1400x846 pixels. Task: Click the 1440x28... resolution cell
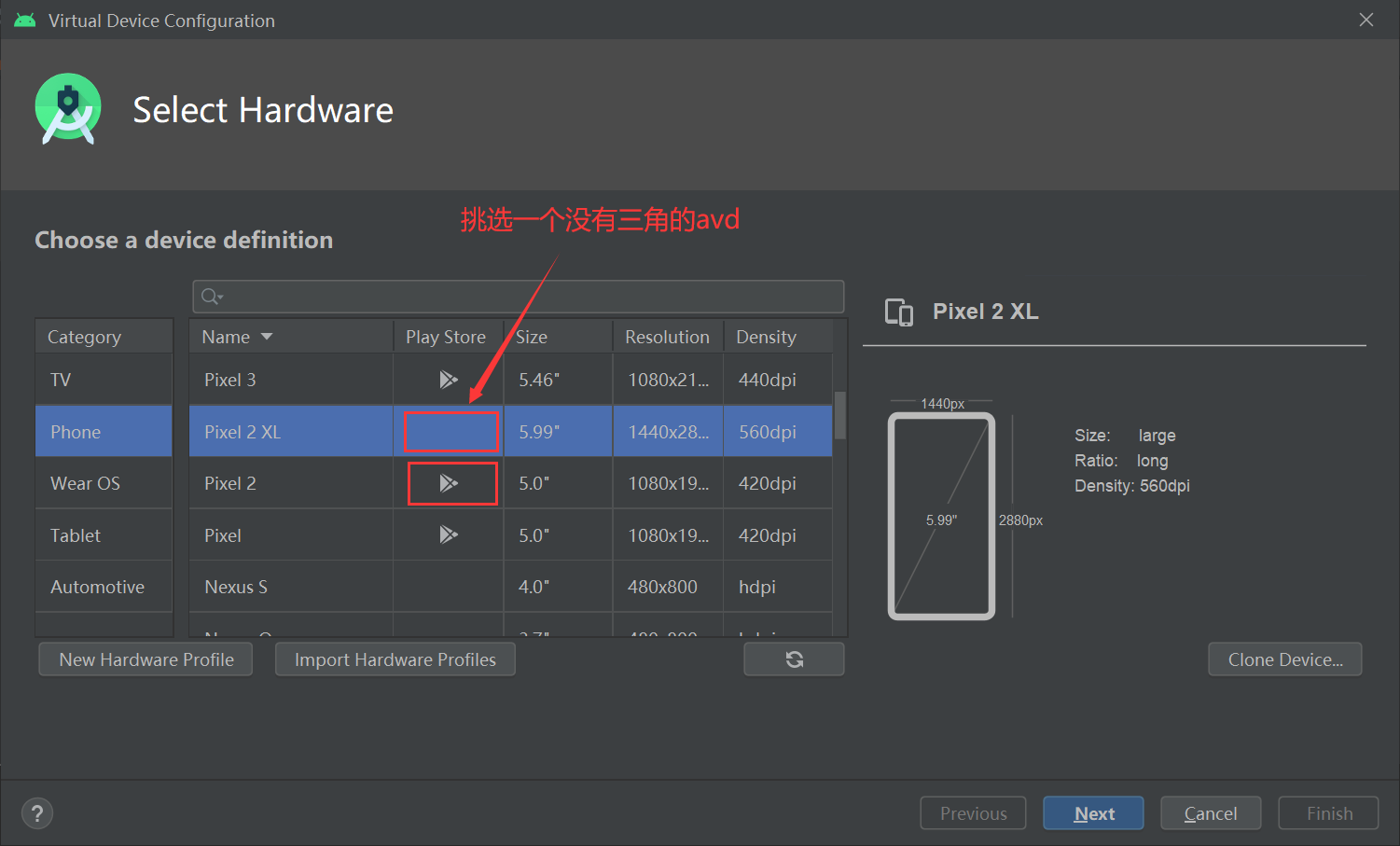(x=668, y=432)
